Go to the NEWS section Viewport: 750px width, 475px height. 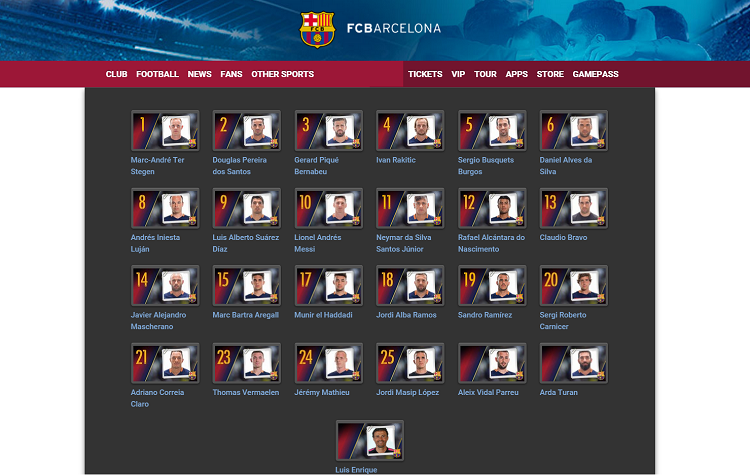pyautogui.click(x=199, y=74)
